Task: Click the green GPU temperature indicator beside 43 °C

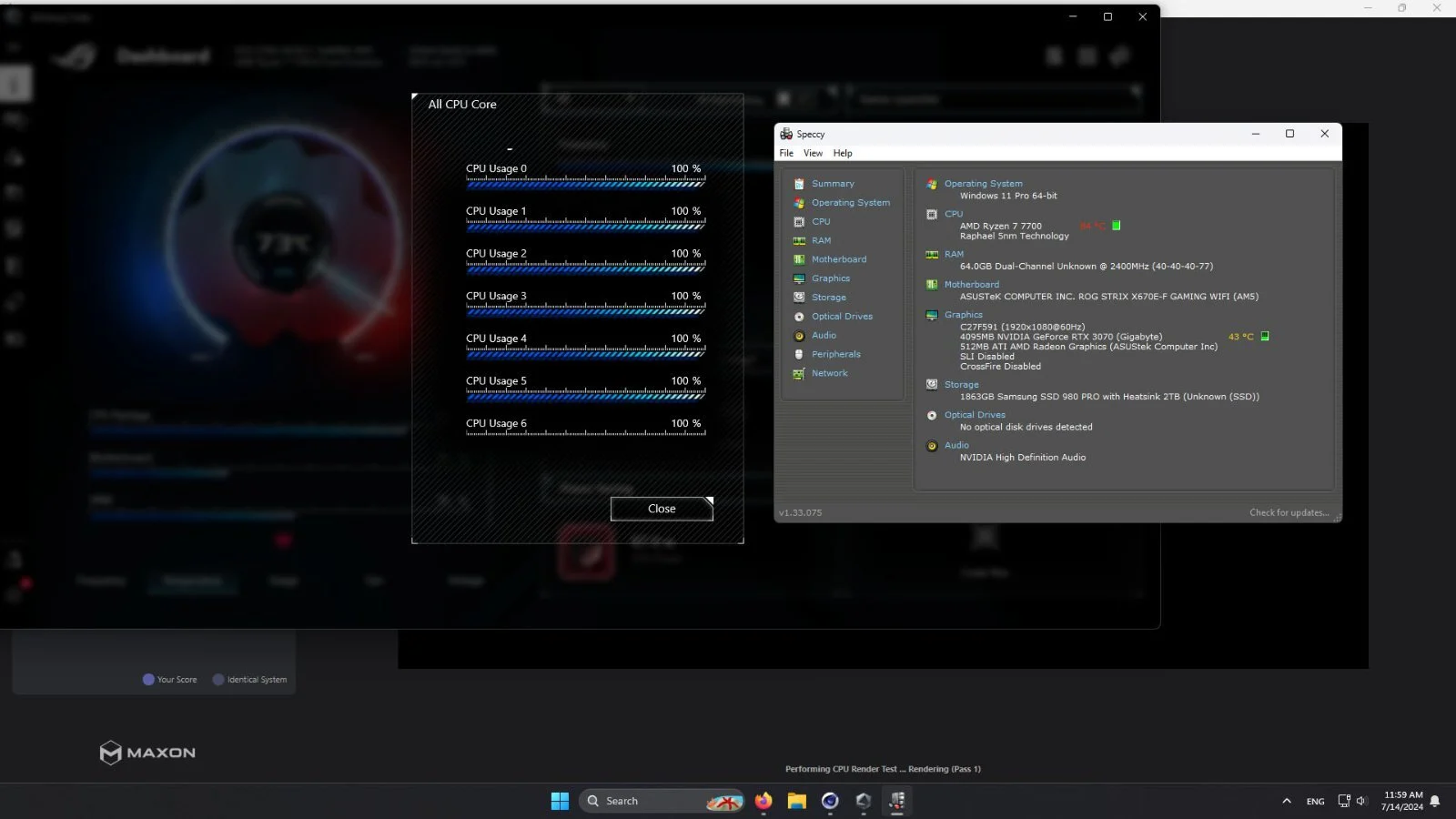Action: point(1264,337)
